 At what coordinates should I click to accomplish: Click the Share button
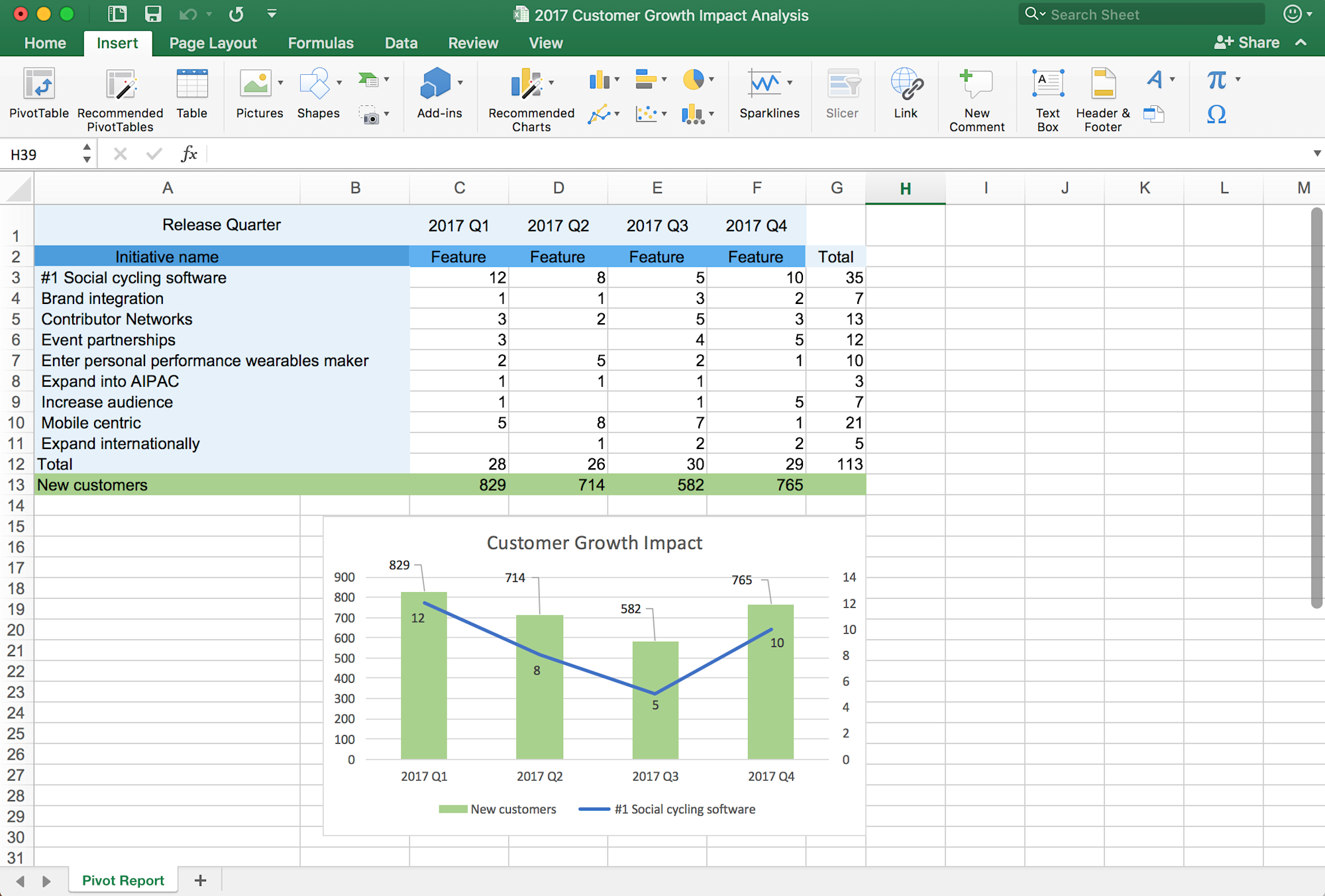[1246, 42]
